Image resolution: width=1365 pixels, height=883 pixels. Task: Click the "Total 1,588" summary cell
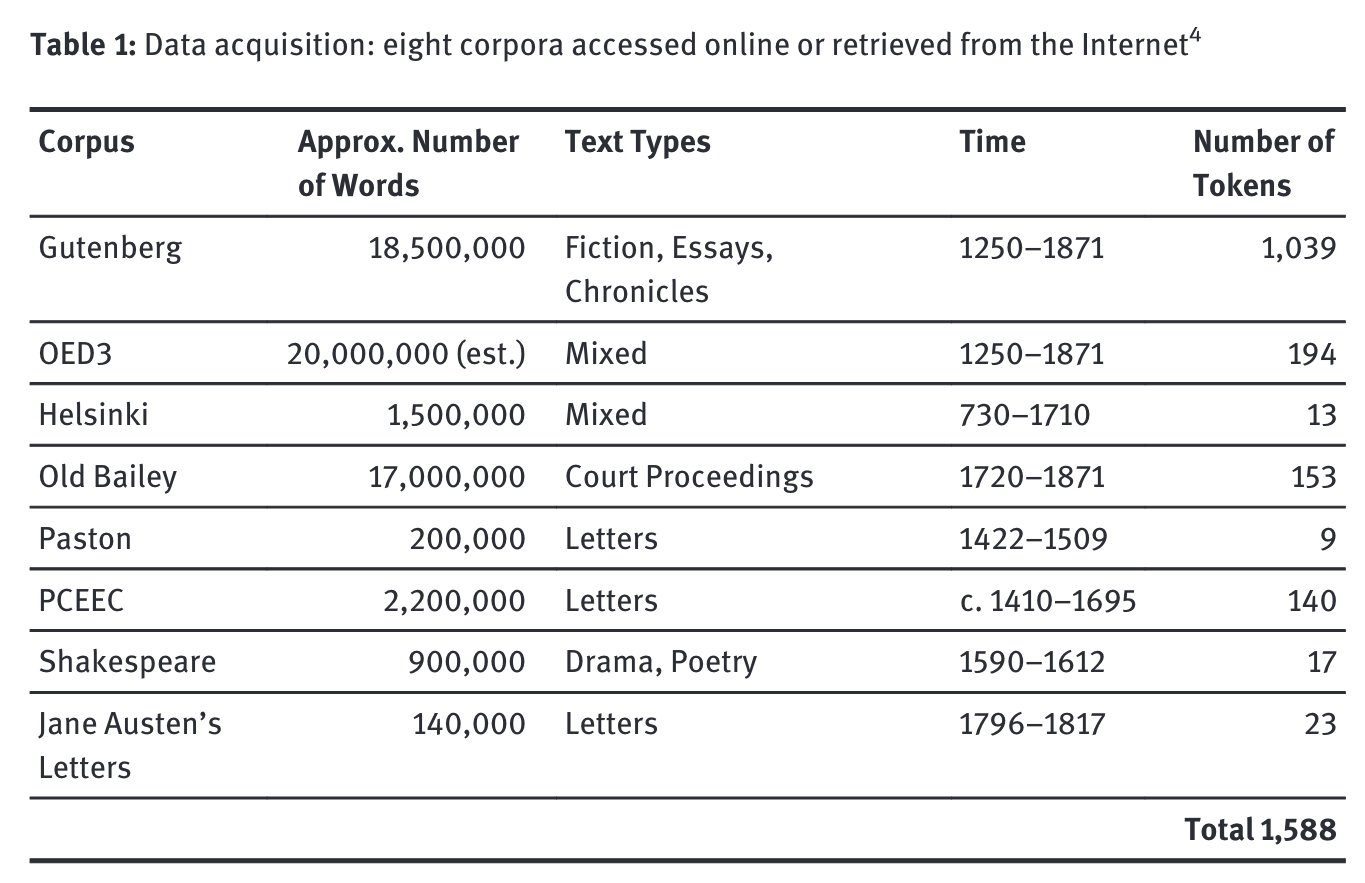coord(1260,829)
